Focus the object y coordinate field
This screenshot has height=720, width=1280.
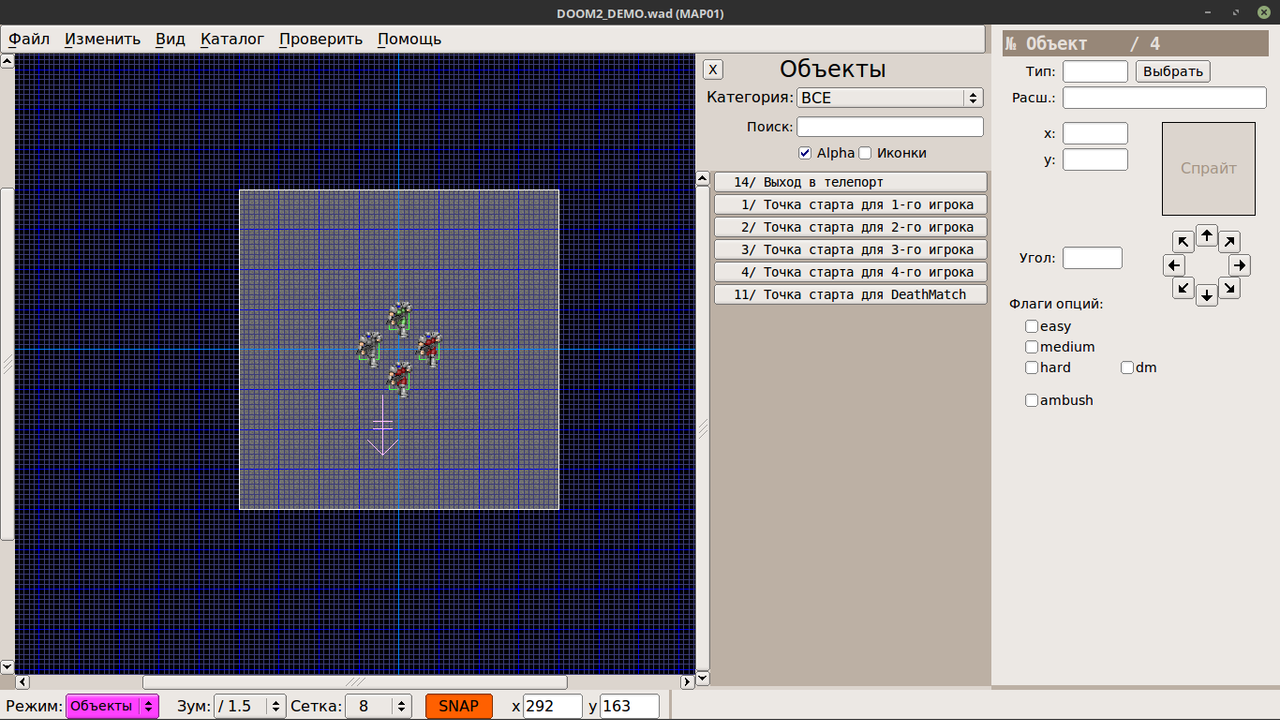coord(1095,160)
